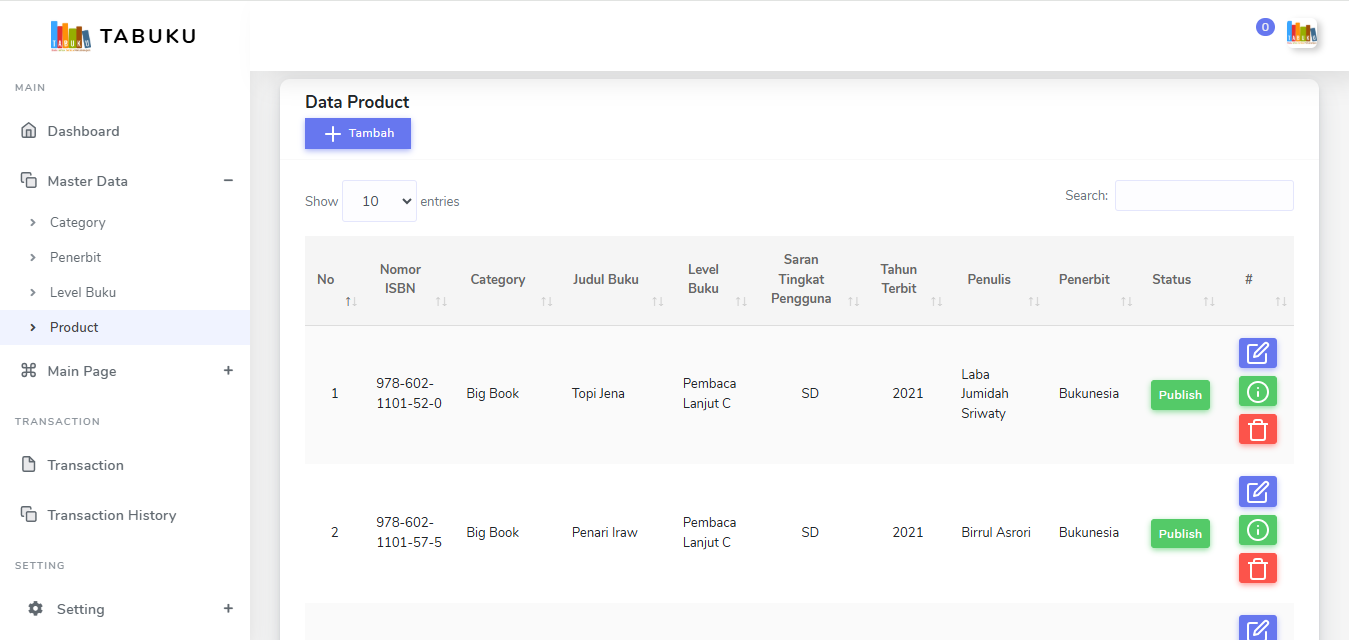Open the user profile avatar
This screenshot has height=640, width=1349.
(1301, 34)
